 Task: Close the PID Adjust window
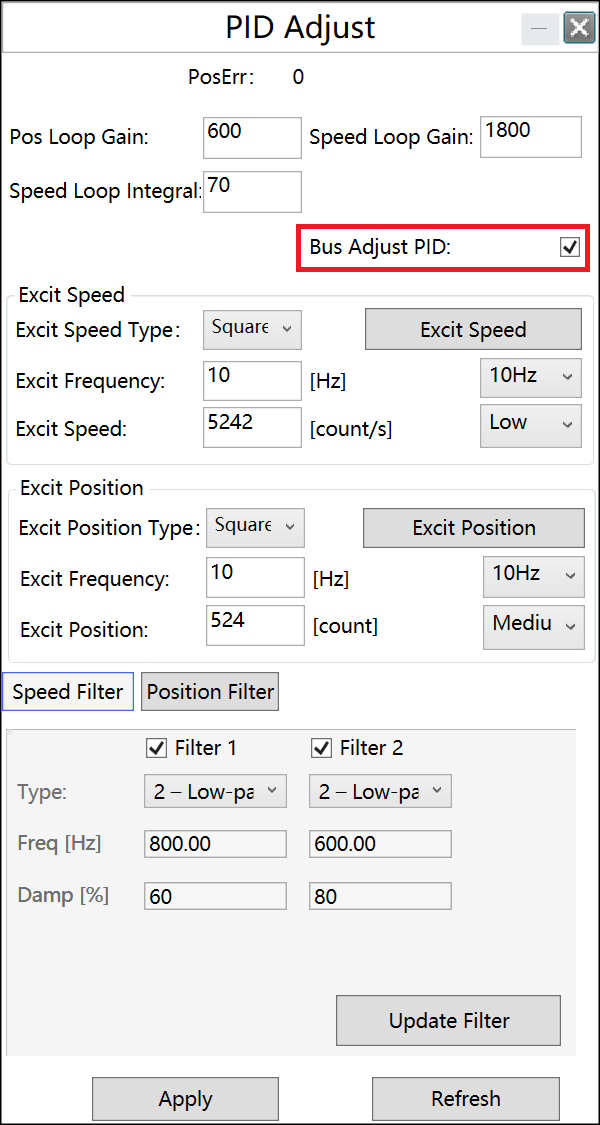coord(578,28)
